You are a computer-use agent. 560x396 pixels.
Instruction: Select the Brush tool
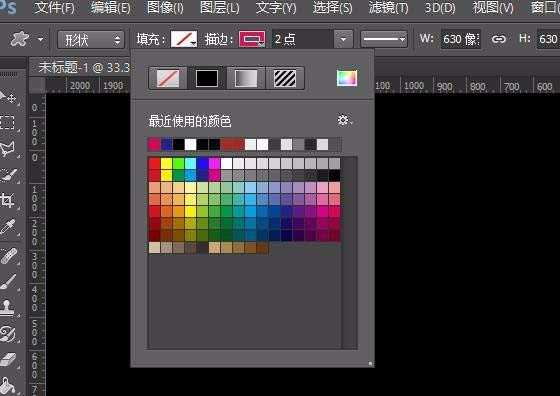[x=8, y=282]
